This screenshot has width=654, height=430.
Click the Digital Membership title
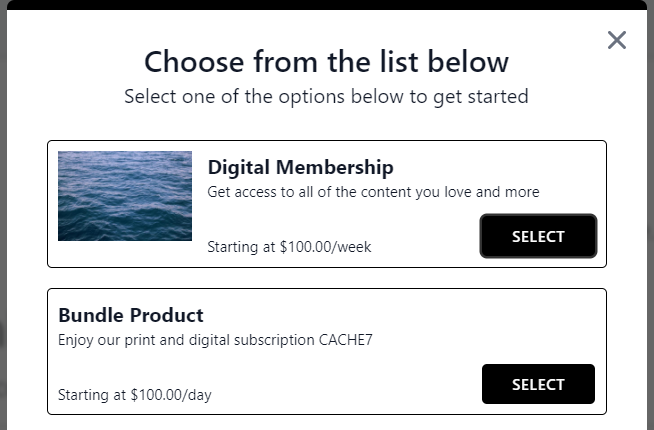300,167
